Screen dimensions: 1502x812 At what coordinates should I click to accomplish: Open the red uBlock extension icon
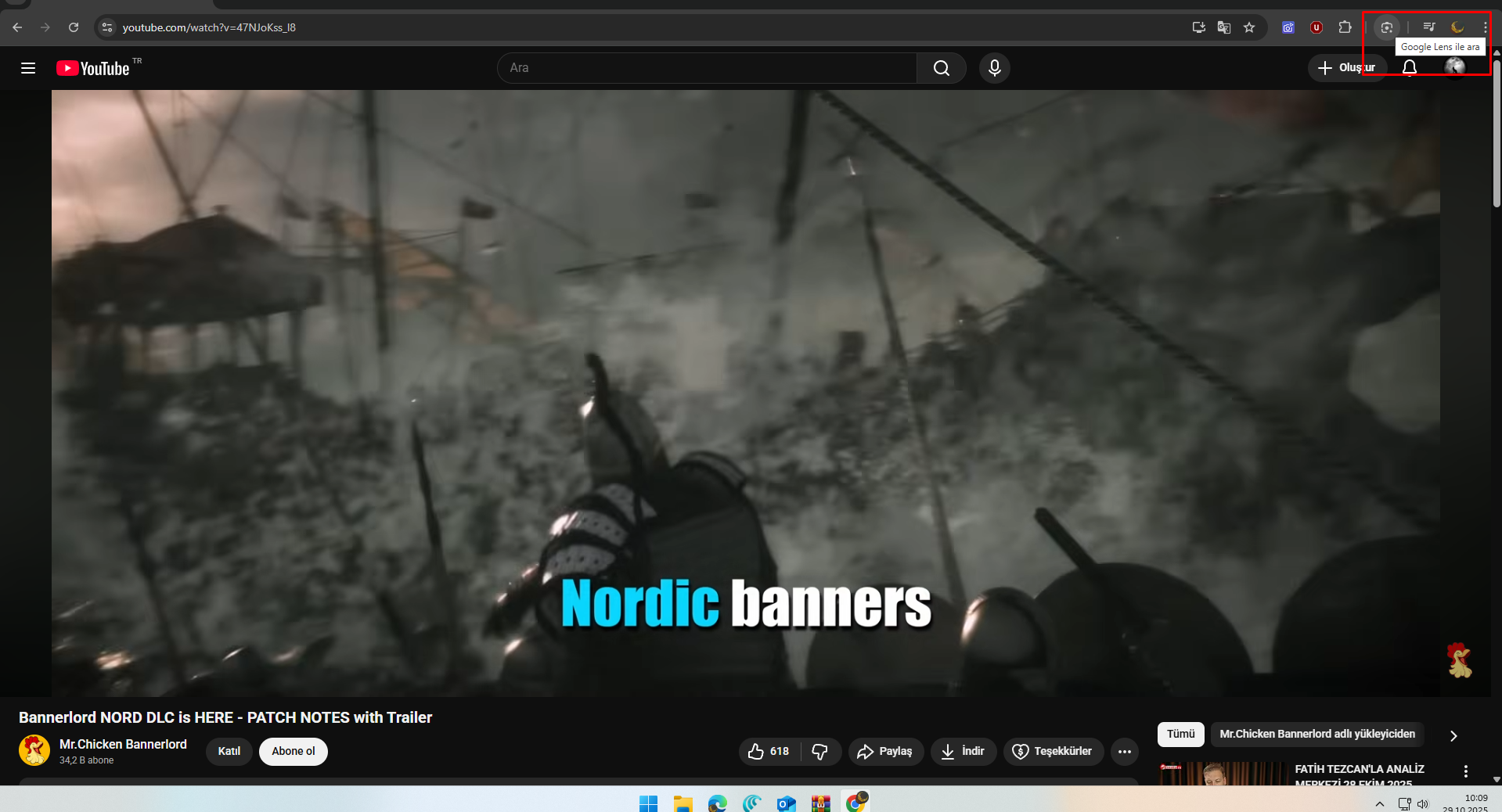click(x=1317, y=27)
